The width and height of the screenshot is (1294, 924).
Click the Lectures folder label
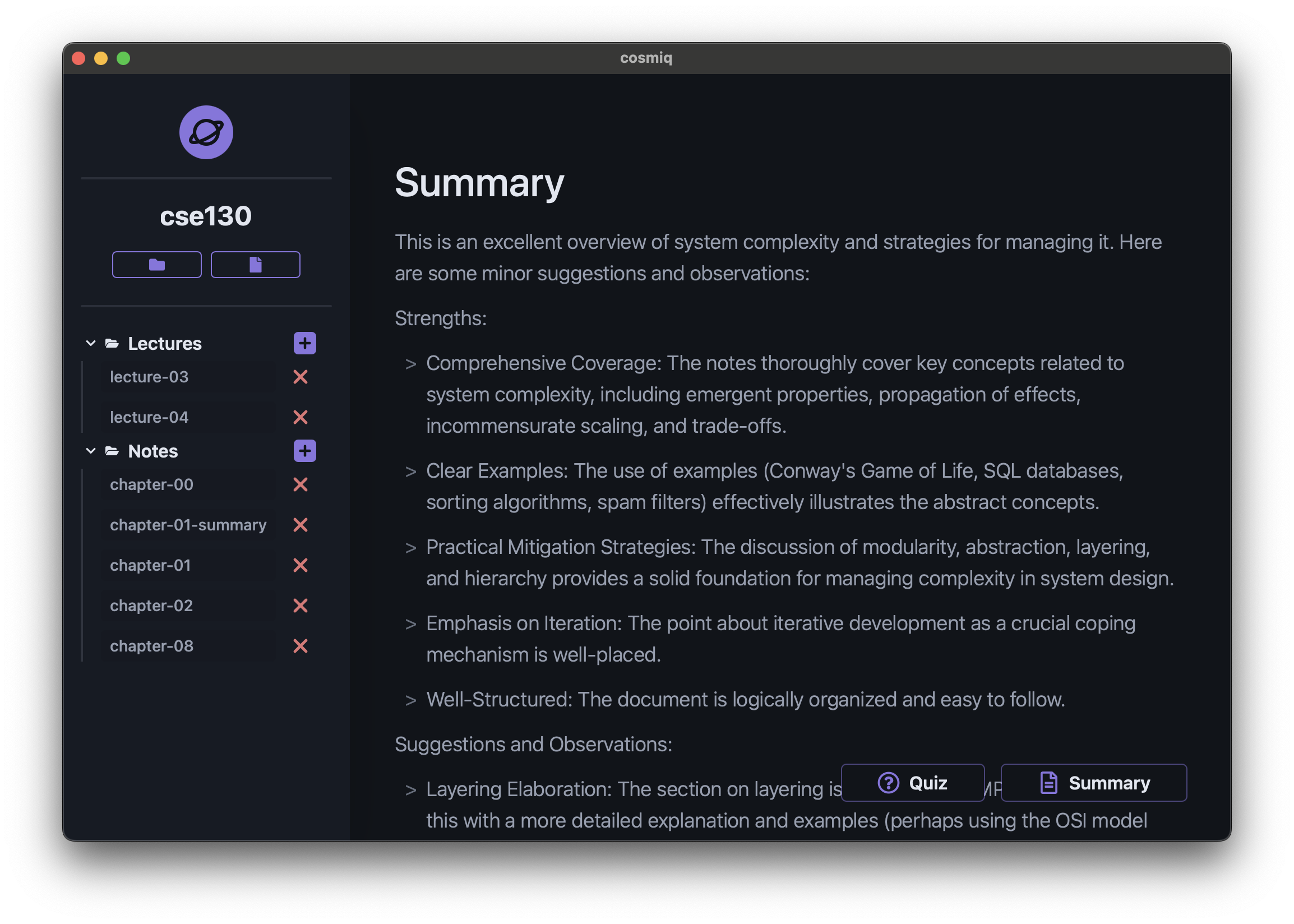coord(164,343)
